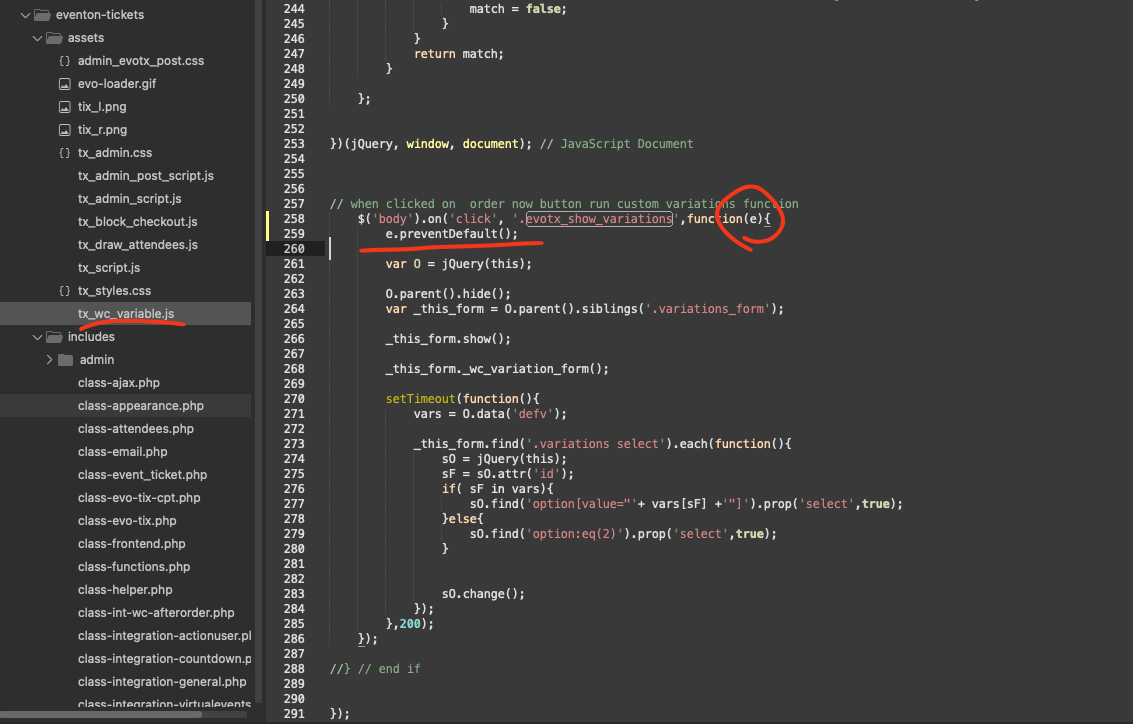Click the image icon beside evo-loader.gif
This screenshot has height=724, width=1133.
pos(65,84)
